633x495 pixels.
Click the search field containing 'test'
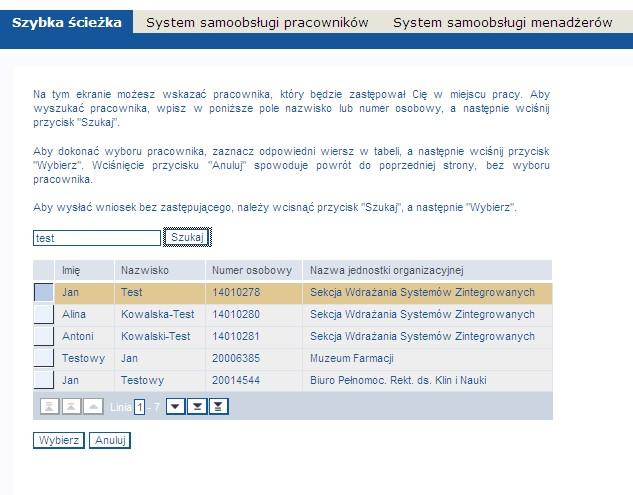97,238
